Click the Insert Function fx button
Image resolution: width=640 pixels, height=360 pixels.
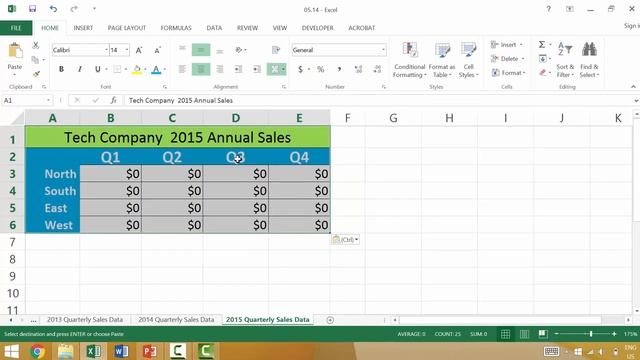click(113, 100)
